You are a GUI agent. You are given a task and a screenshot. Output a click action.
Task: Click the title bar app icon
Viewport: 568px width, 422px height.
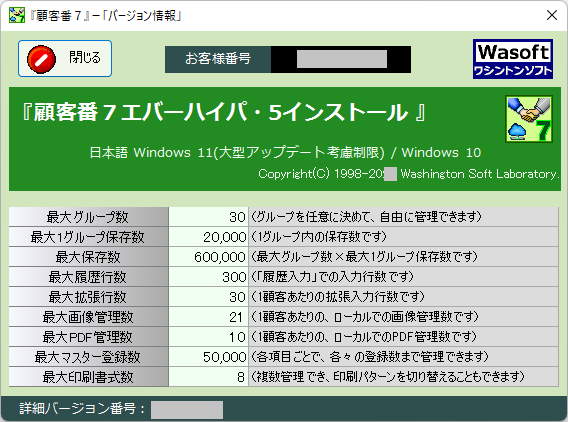tap(17, 15)
